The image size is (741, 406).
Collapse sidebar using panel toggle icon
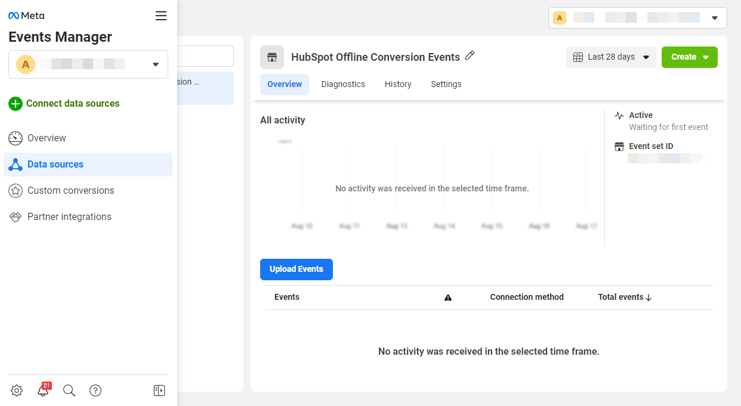(159, 390)
